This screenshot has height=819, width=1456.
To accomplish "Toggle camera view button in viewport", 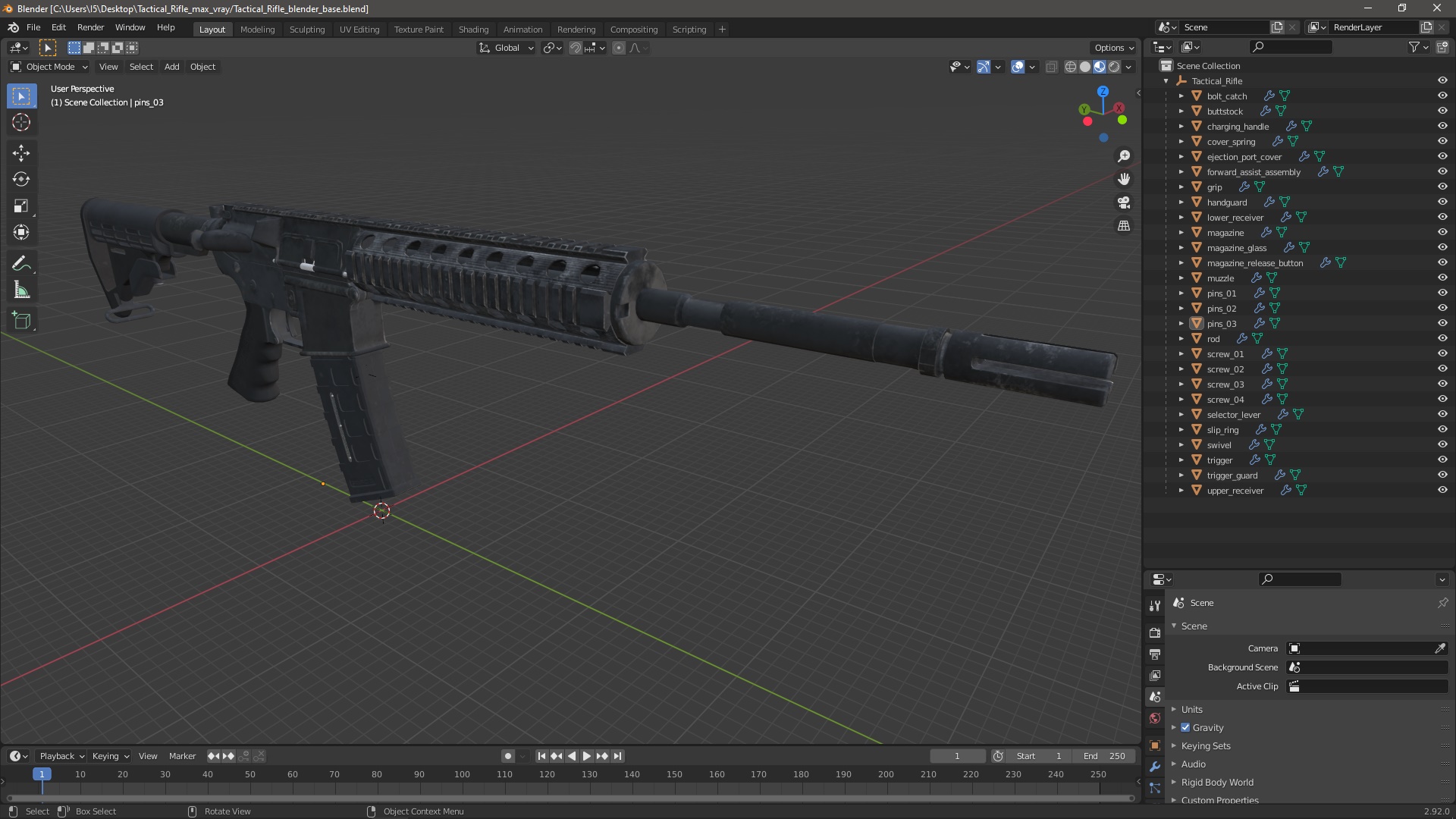I will (x=1124, y=202).
